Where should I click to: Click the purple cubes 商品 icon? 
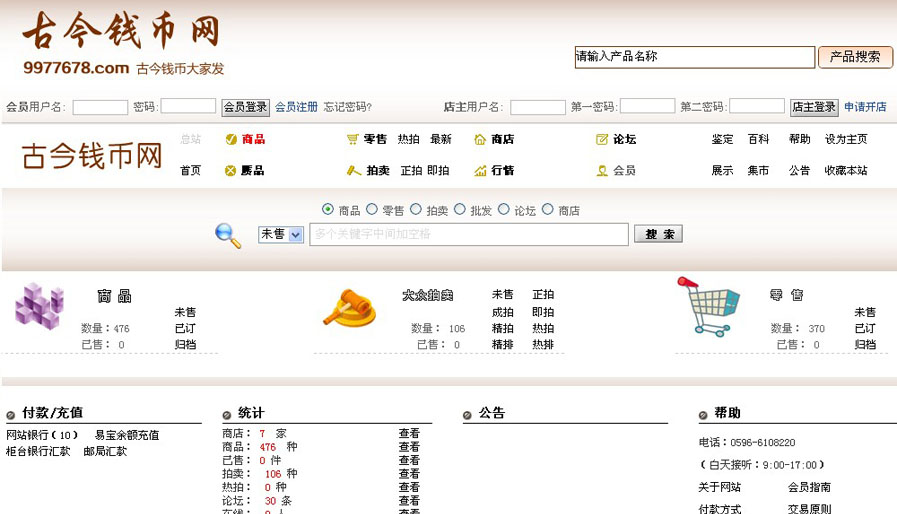tap(39, 306)
